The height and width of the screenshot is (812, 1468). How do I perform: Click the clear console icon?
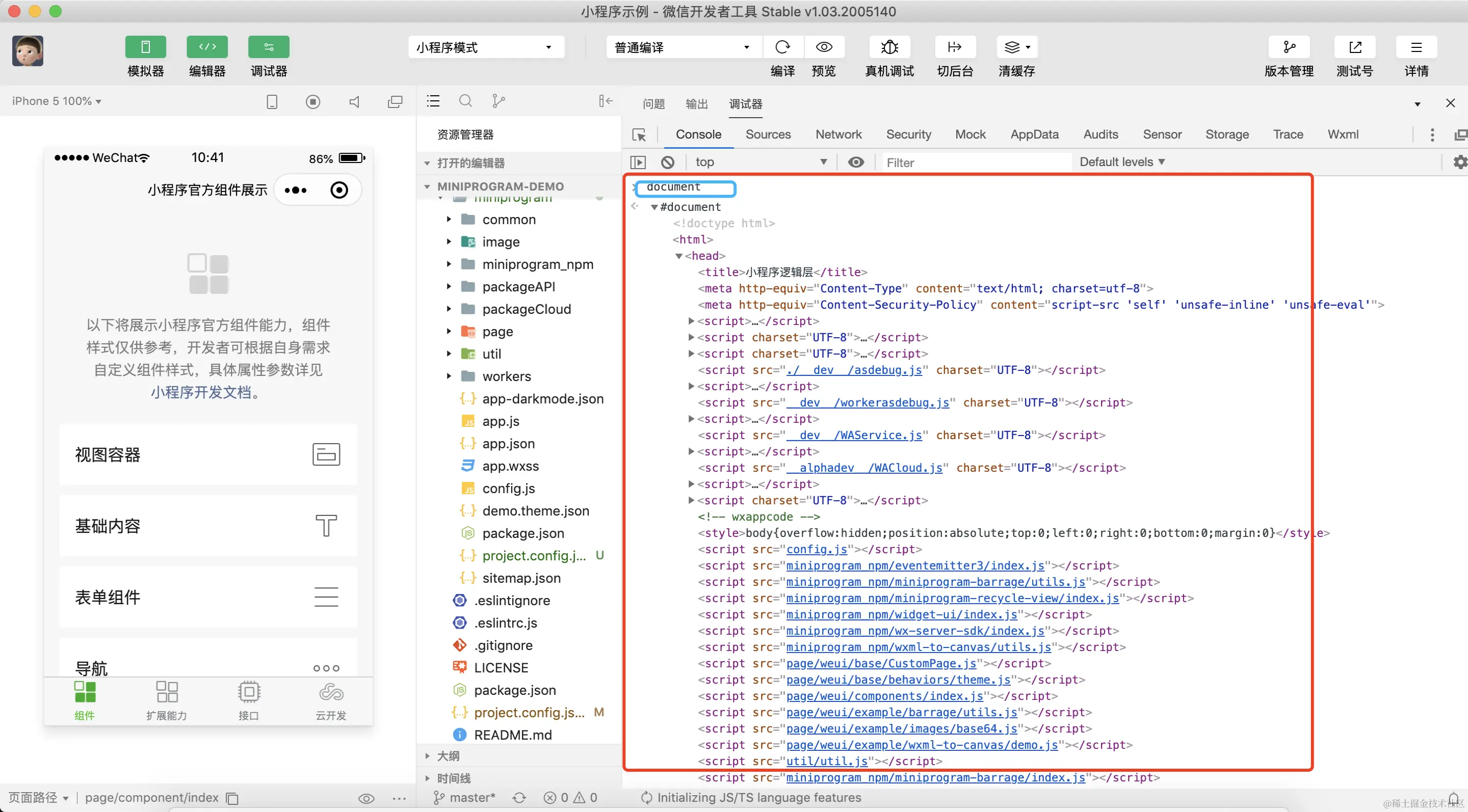pos(667,163)
